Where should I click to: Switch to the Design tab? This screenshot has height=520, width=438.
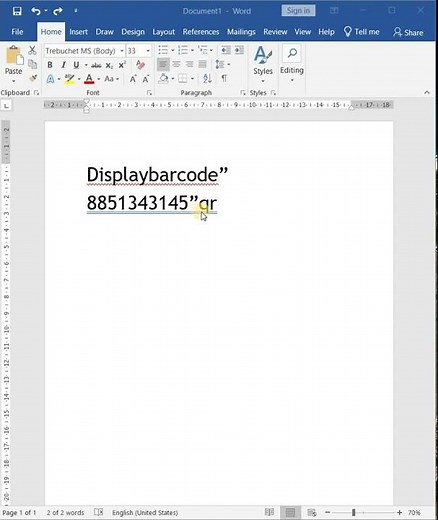pyautogui.click(x=133, y=32)
